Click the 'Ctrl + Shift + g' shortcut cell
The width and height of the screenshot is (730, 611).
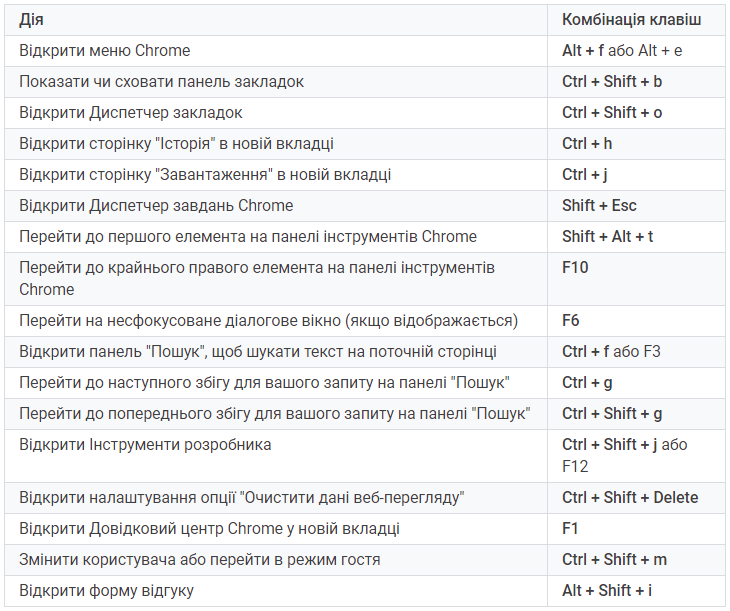636,414
